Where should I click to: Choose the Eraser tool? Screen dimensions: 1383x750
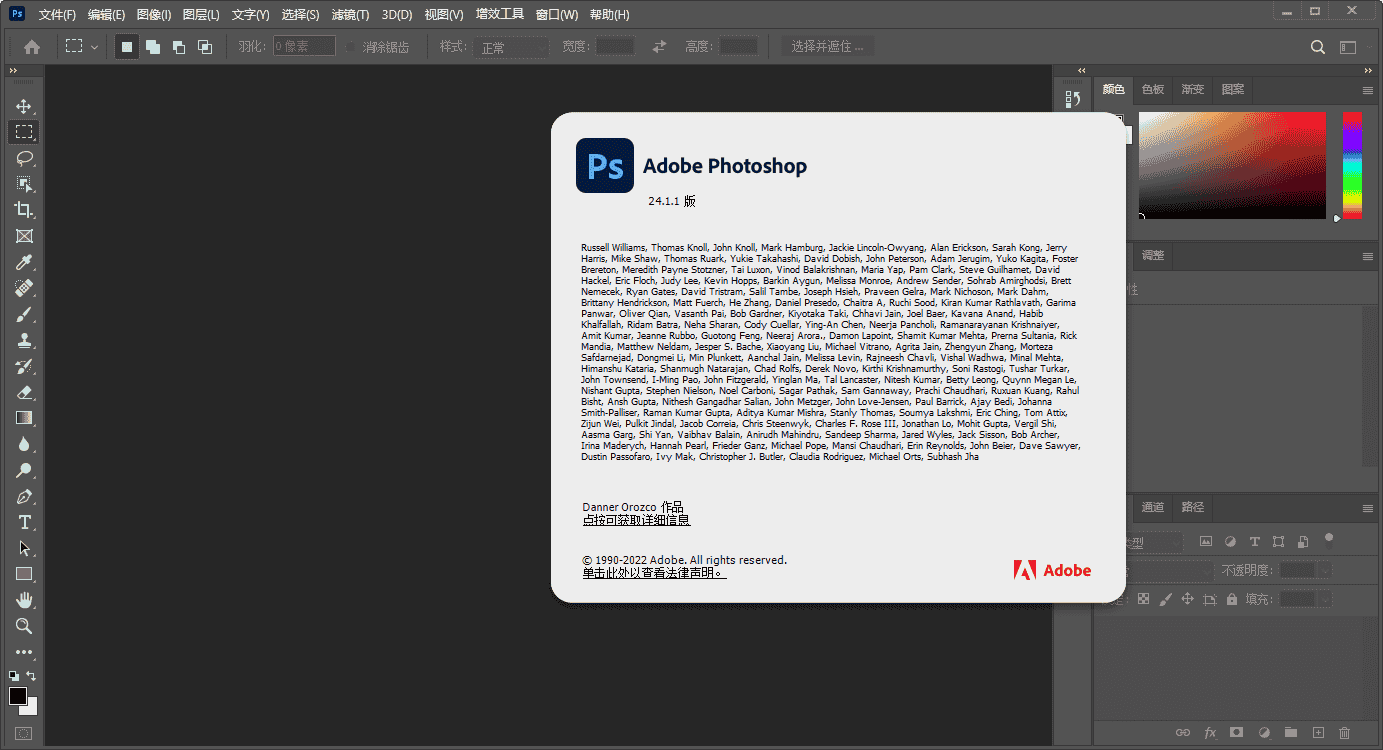24,392
